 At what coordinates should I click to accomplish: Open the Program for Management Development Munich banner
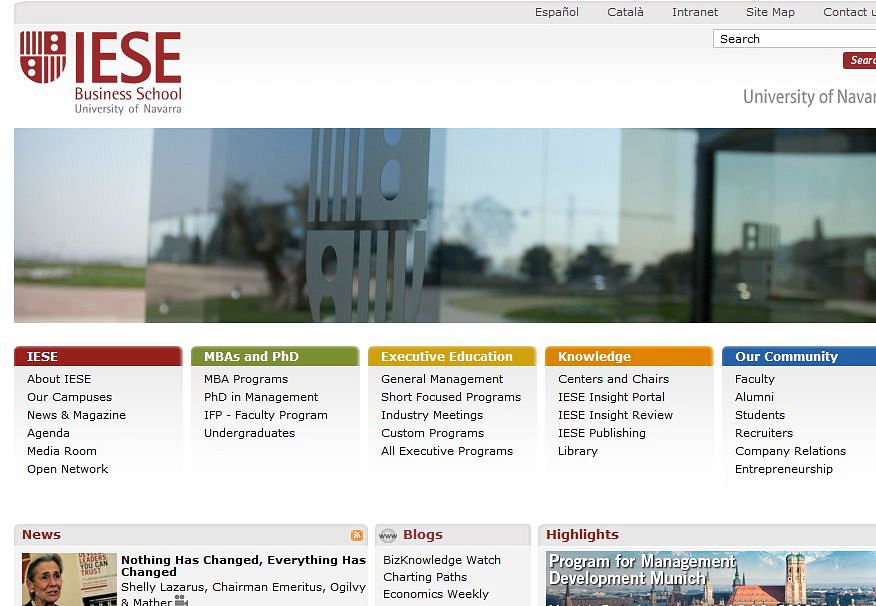pyautogui.click(x=711, y=579)
